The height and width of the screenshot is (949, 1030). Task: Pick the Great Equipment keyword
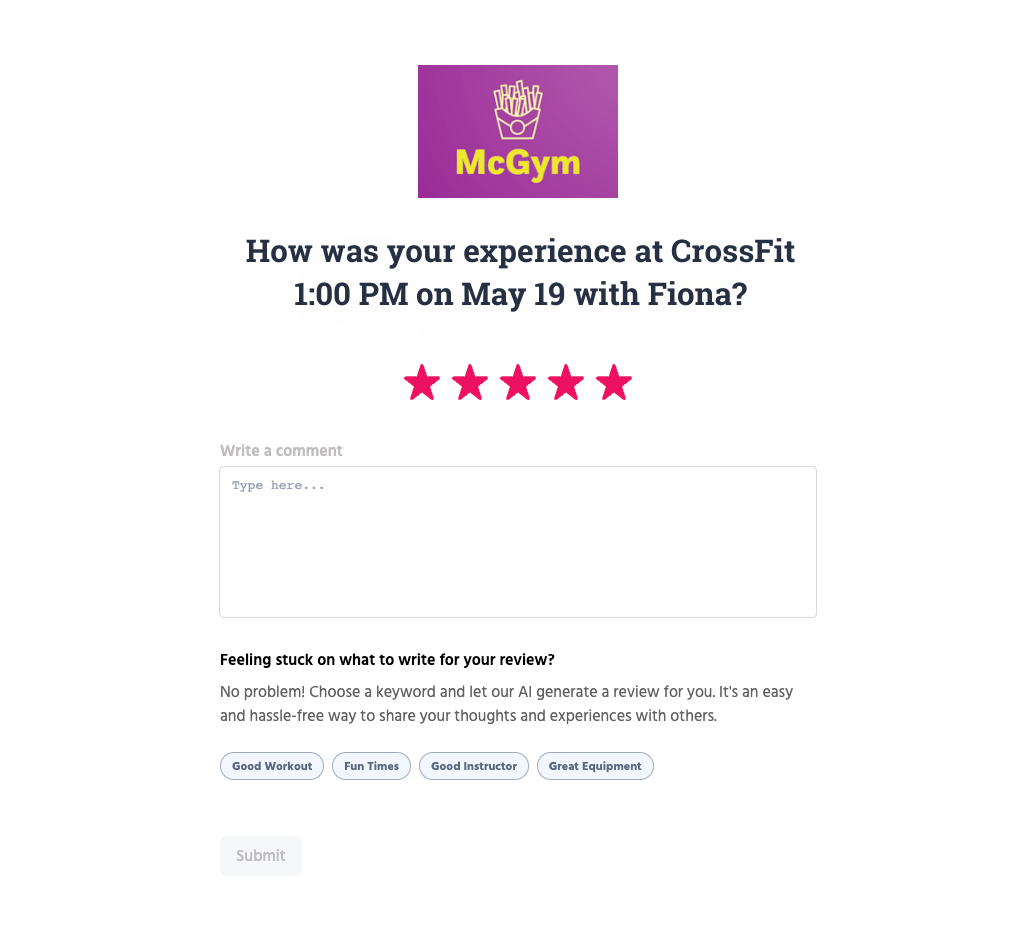pyautogui.click(x=595, y=765)
